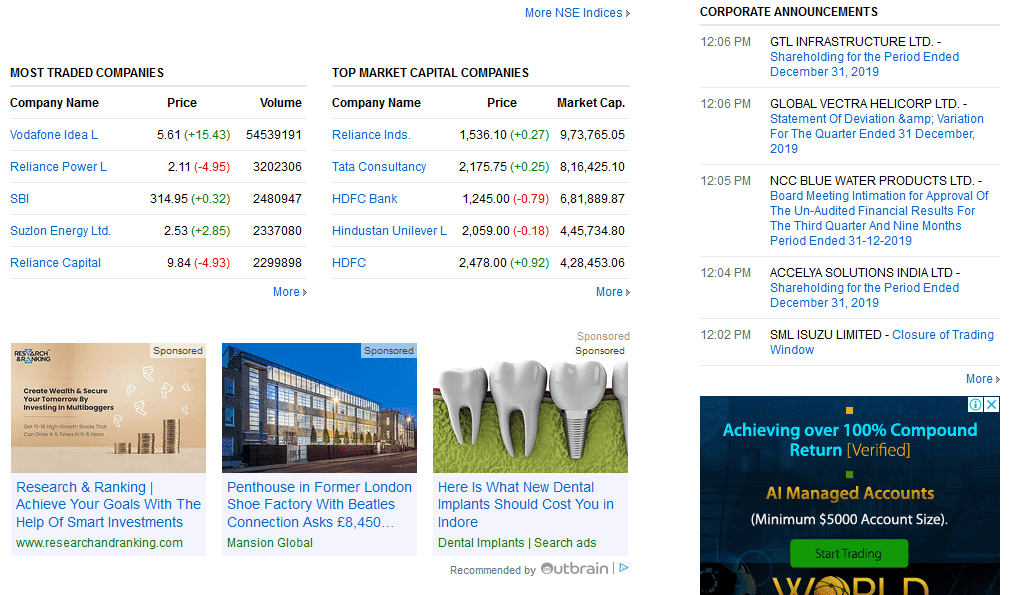Open Research & Ranking smart investments headline

108,505
